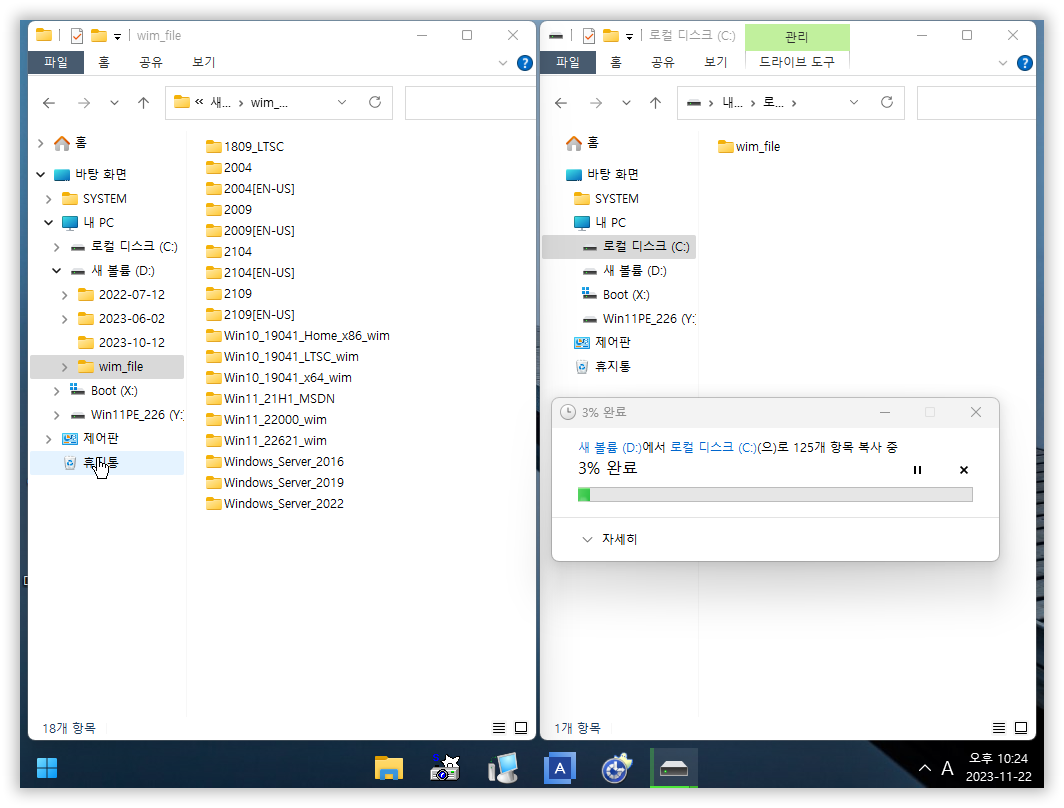
Task: Open the View tab in Local Disk C window
Action: (x=715, y=62)
